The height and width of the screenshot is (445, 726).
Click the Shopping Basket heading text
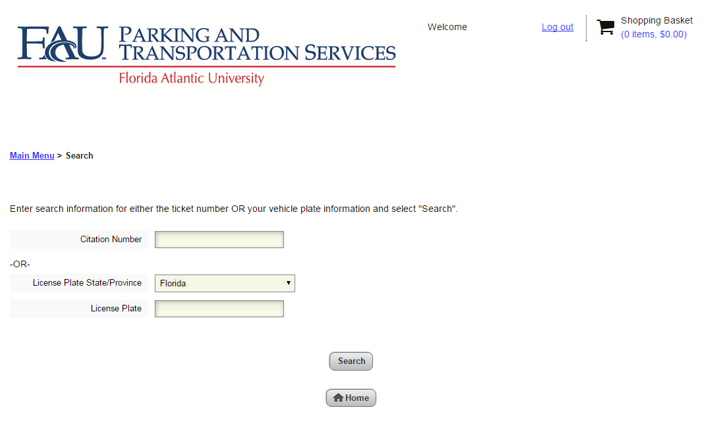(657, 20)
